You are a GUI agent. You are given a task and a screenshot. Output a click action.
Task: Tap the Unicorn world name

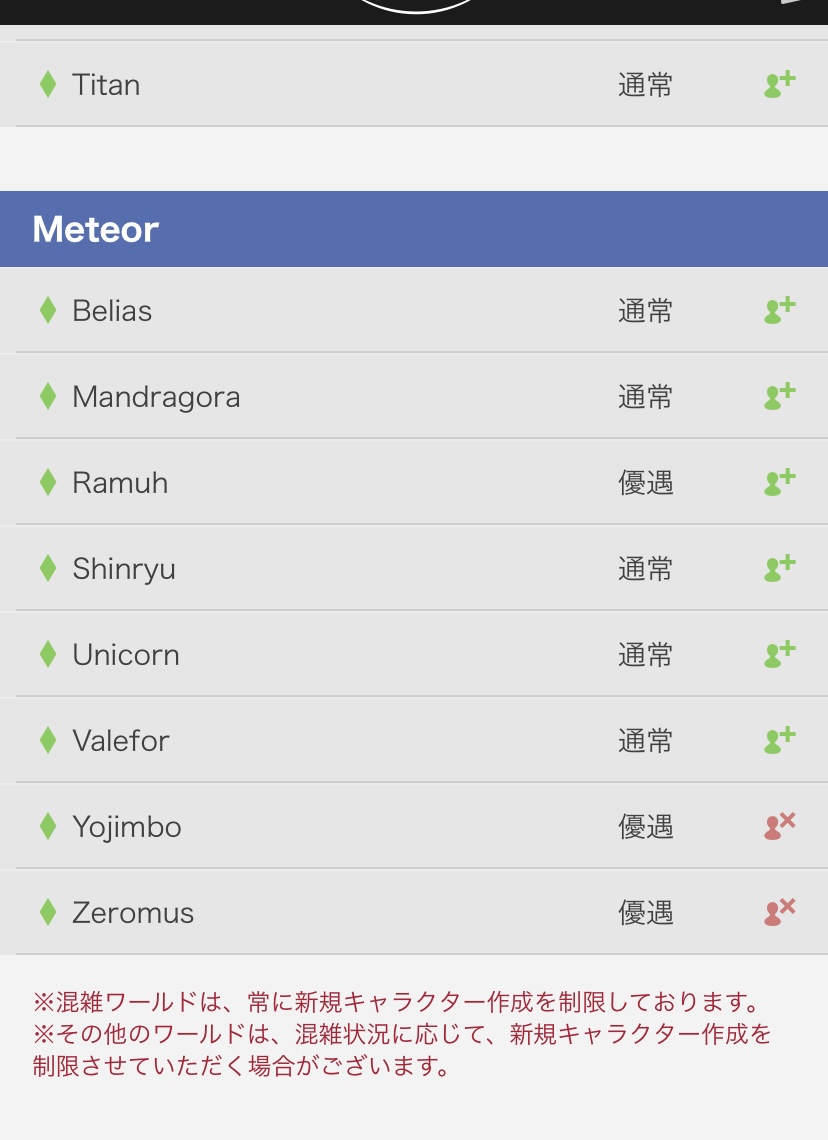pyautogui.click(x=126, y=655)
